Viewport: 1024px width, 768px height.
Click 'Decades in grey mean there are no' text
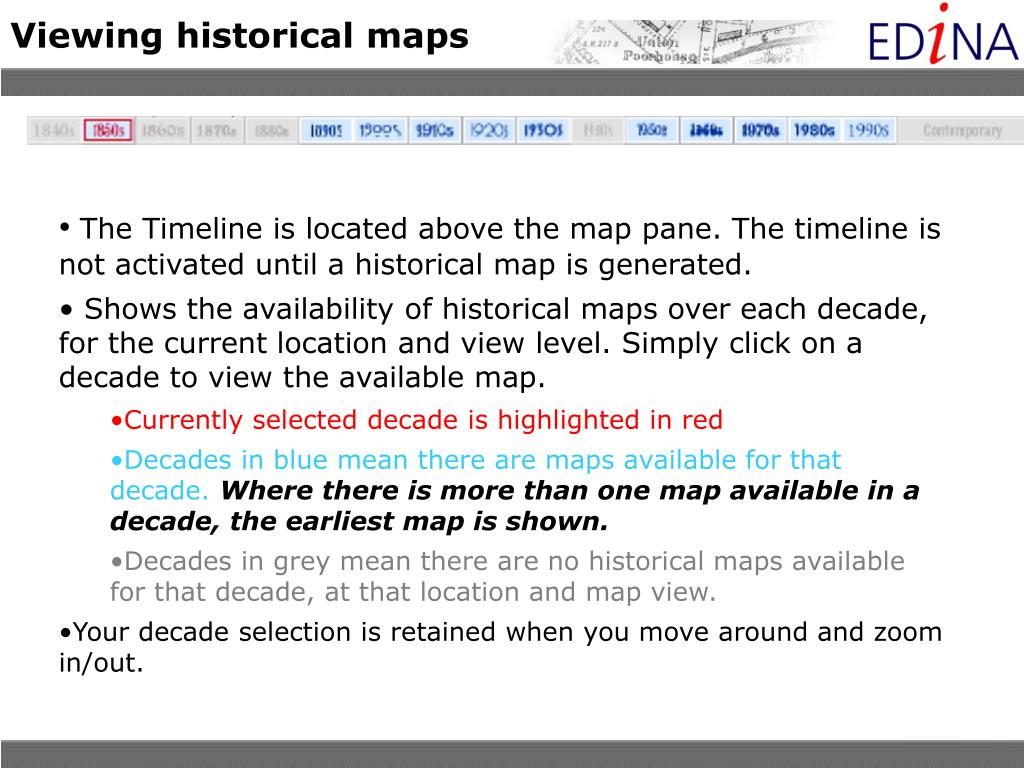pyautogui.click(x=352, y=561)
